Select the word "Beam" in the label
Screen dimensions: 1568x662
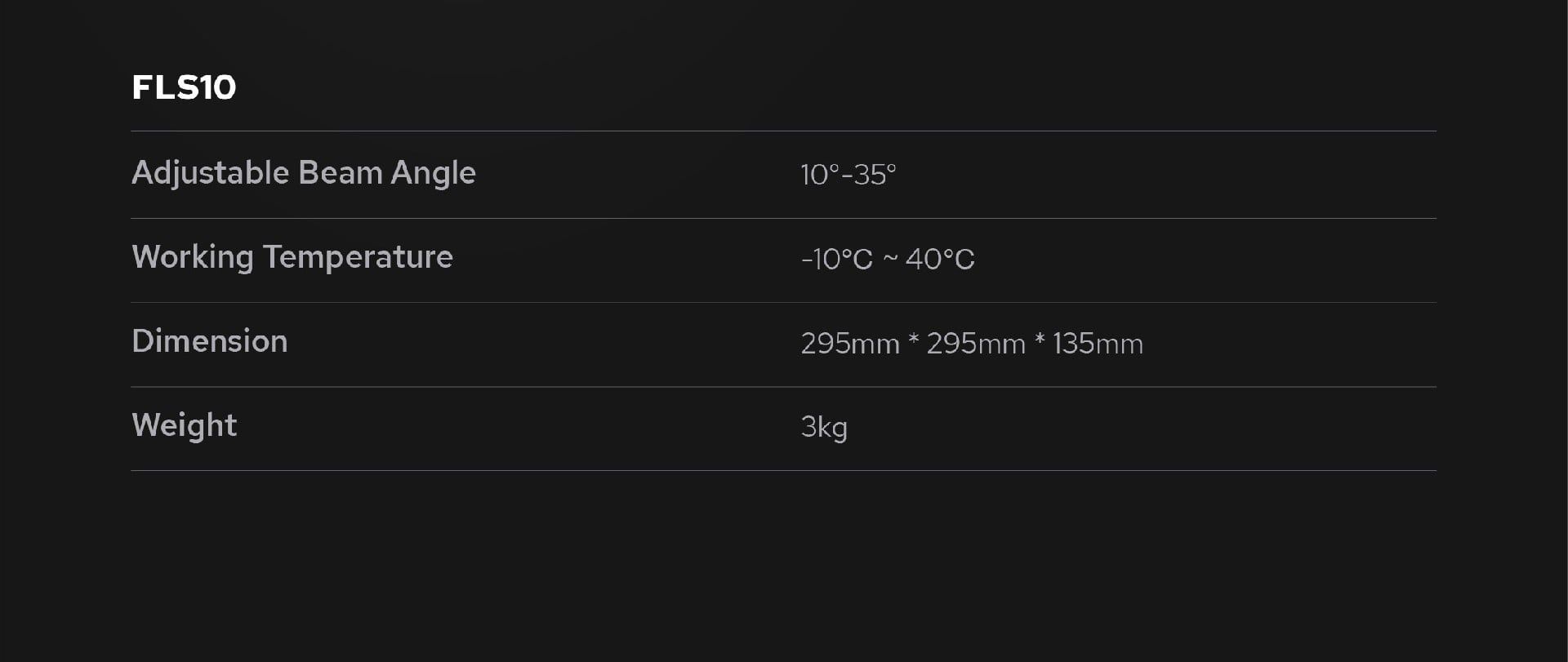(340, 173)
